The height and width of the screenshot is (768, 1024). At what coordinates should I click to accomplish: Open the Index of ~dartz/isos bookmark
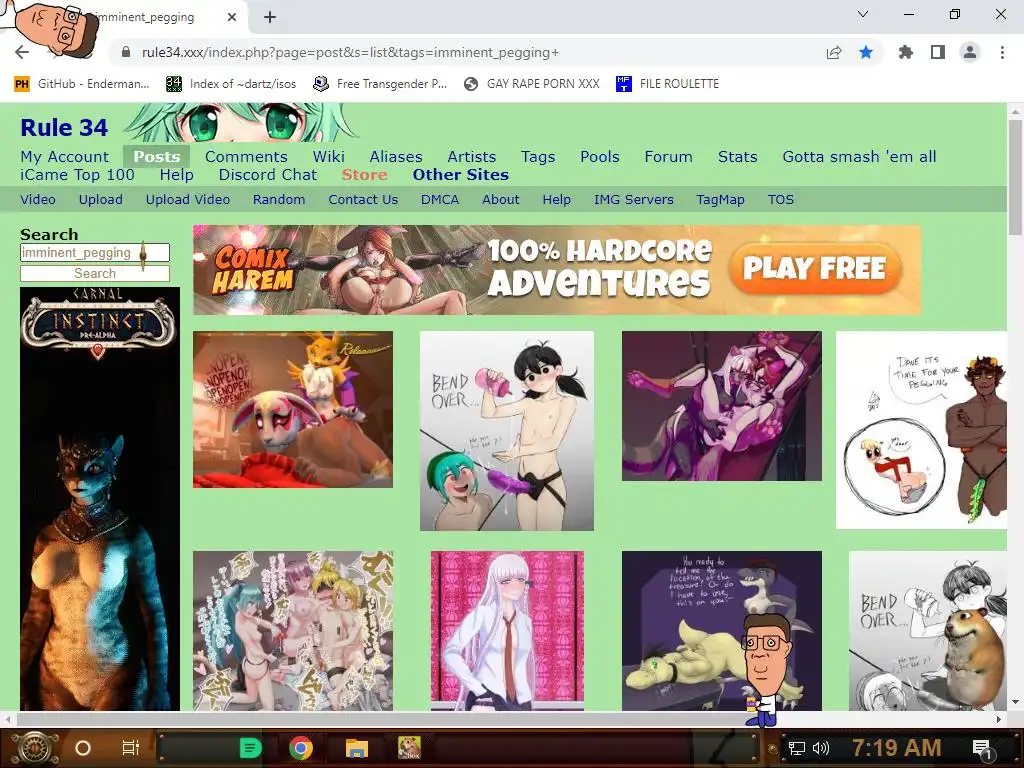[x=231, y=84]
